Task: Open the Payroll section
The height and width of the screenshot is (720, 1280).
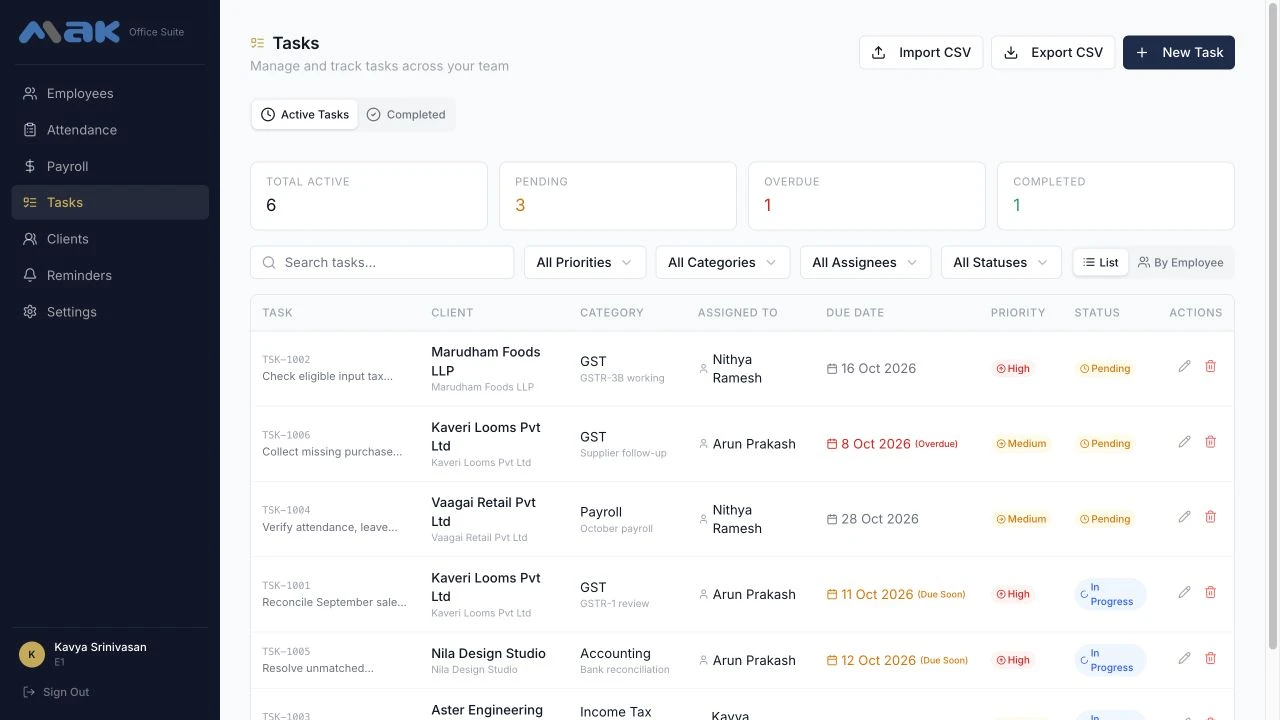Action: 110,166
